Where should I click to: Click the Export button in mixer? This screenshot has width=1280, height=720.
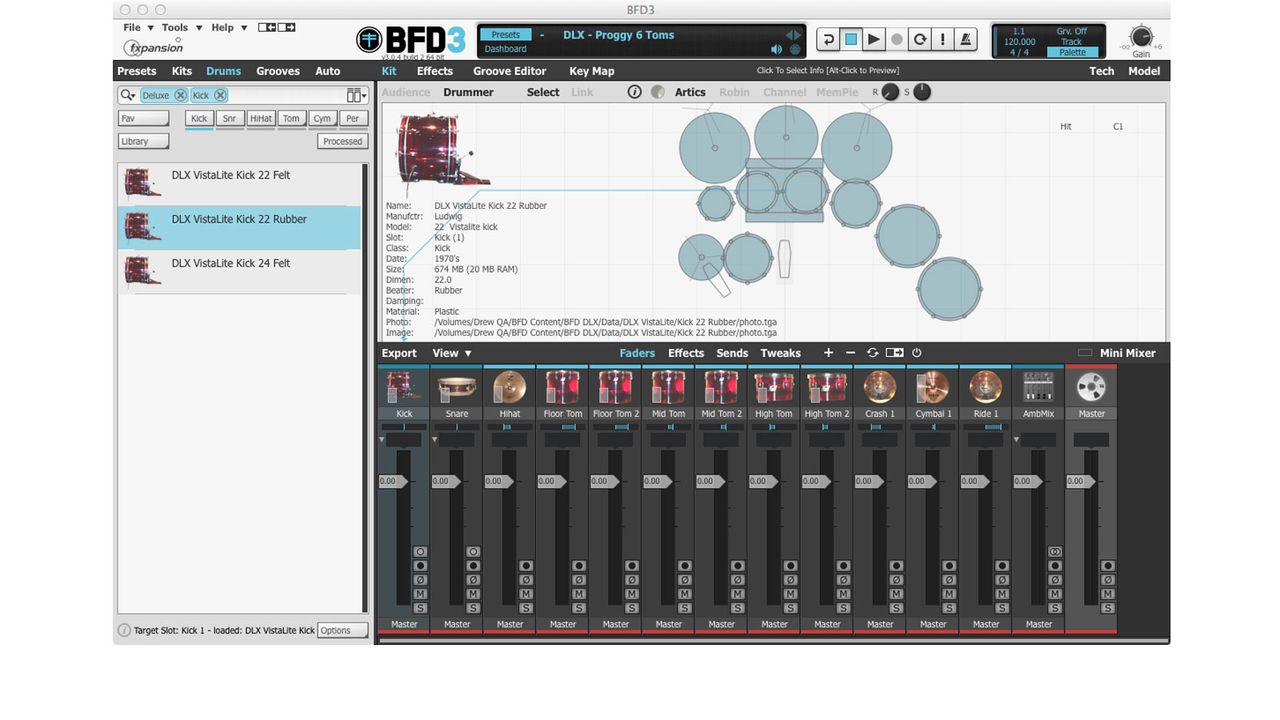click(399, 353)
